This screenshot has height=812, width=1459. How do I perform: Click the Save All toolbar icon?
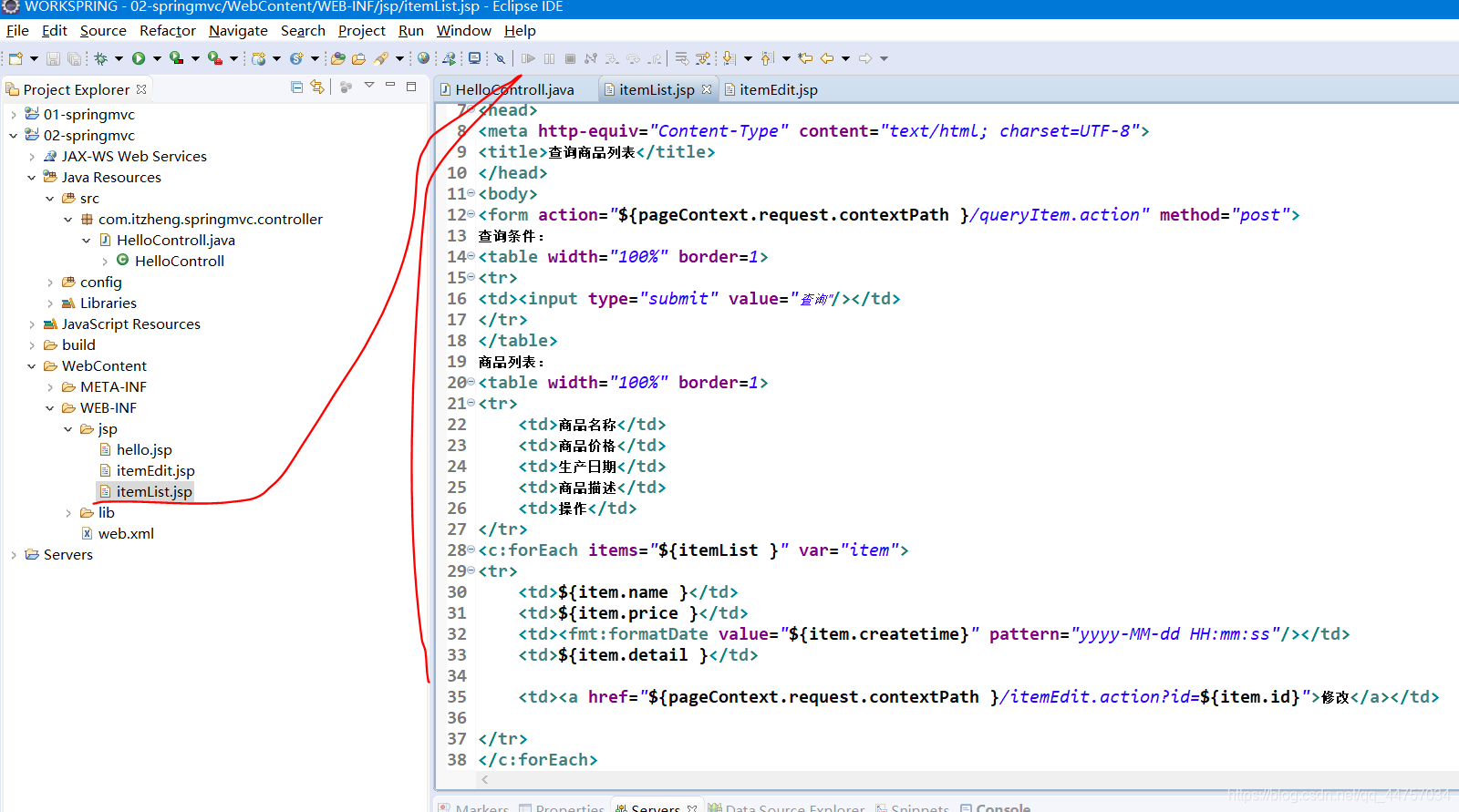[x=74, y=58]
